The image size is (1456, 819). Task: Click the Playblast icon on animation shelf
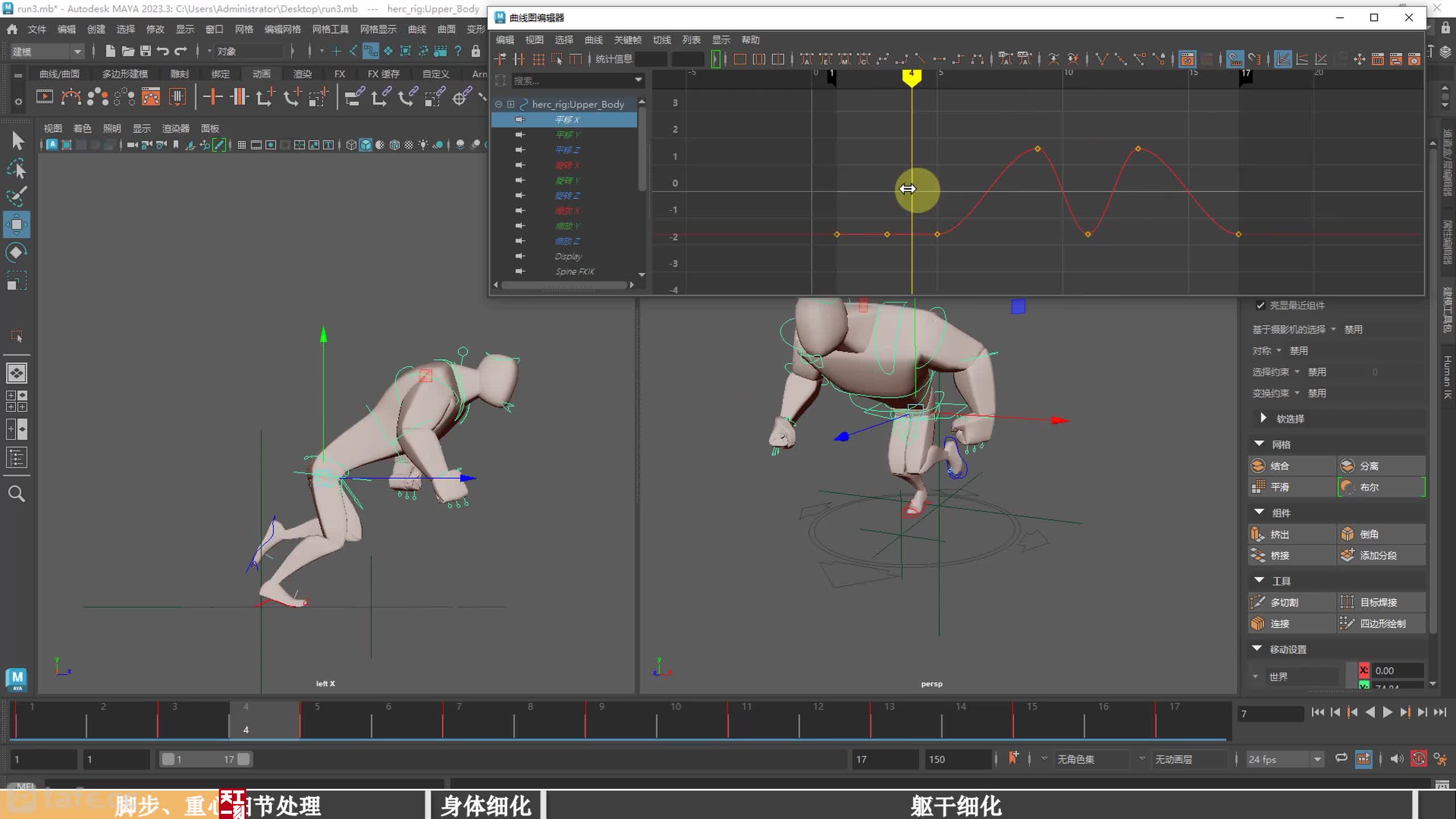pyautogui.click(x=44, y=97)
